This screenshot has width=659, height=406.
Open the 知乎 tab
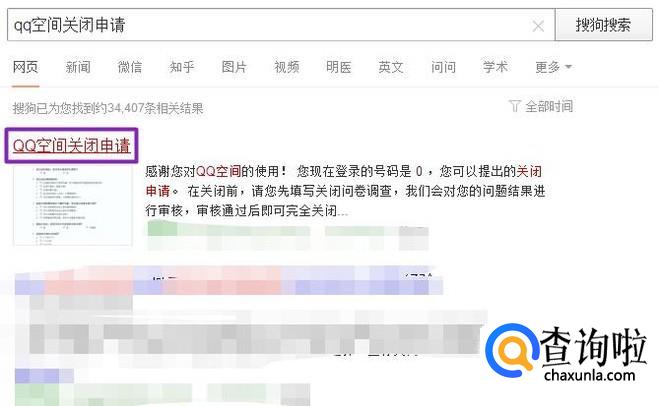point(182,67)
